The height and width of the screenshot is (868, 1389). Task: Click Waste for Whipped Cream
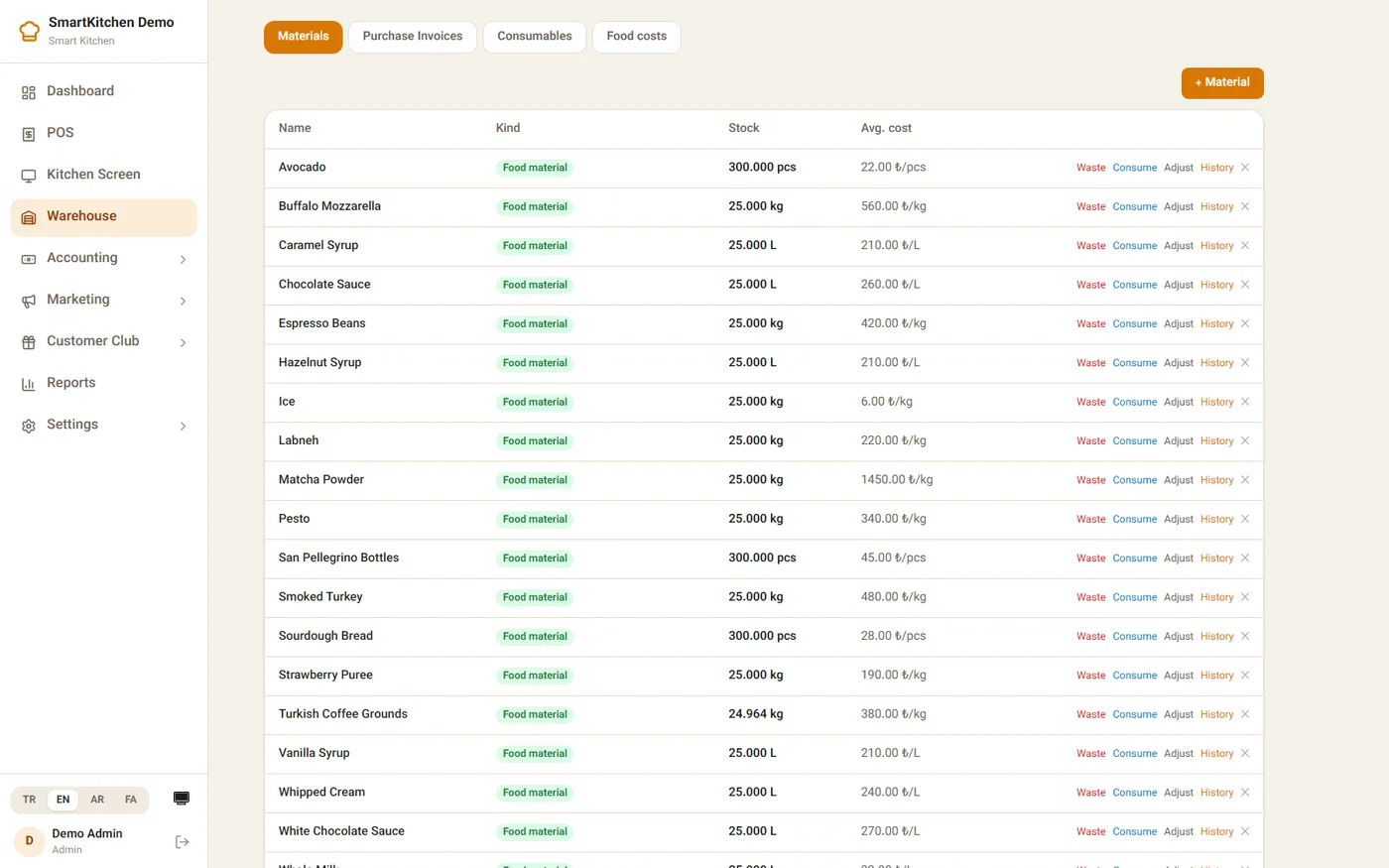1091,793
